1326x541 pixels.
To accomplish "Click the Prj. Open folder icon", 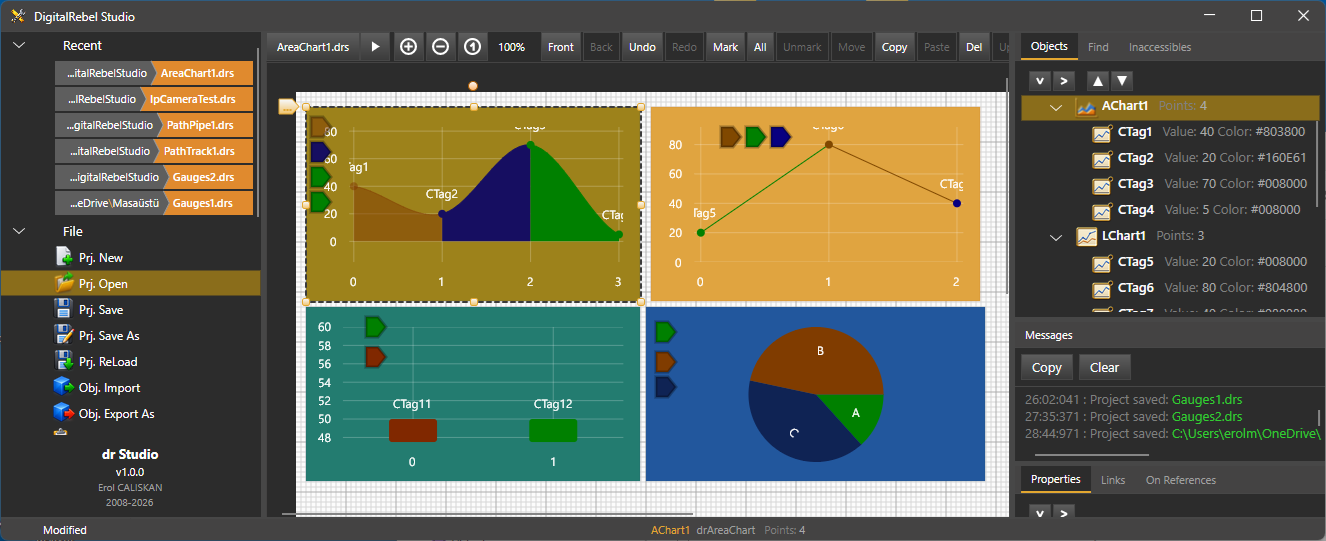I will pyautogui.click(x=64, y=284).
